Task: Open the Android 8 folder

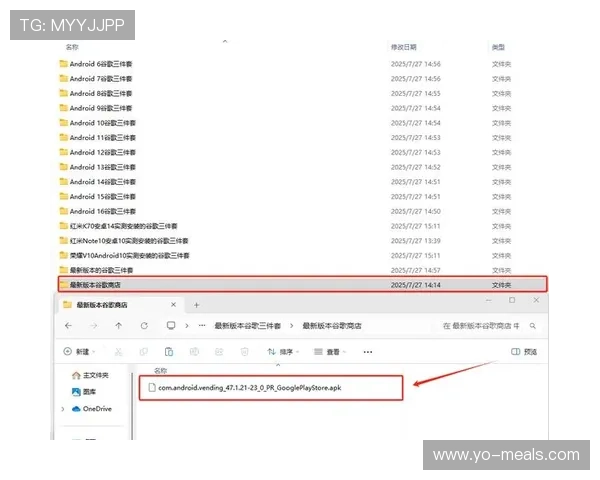Action: click(x=96, y=93)
